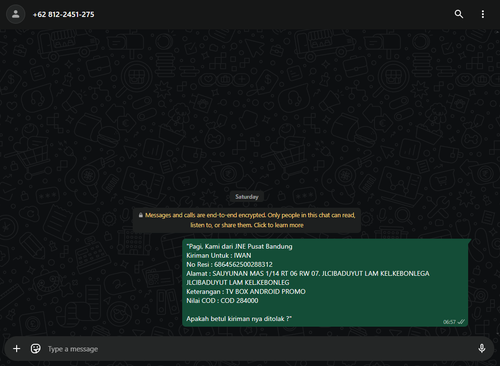Click the lock icon in the encryption notice
Screen dimensions: 500x366
click(141, 215)
